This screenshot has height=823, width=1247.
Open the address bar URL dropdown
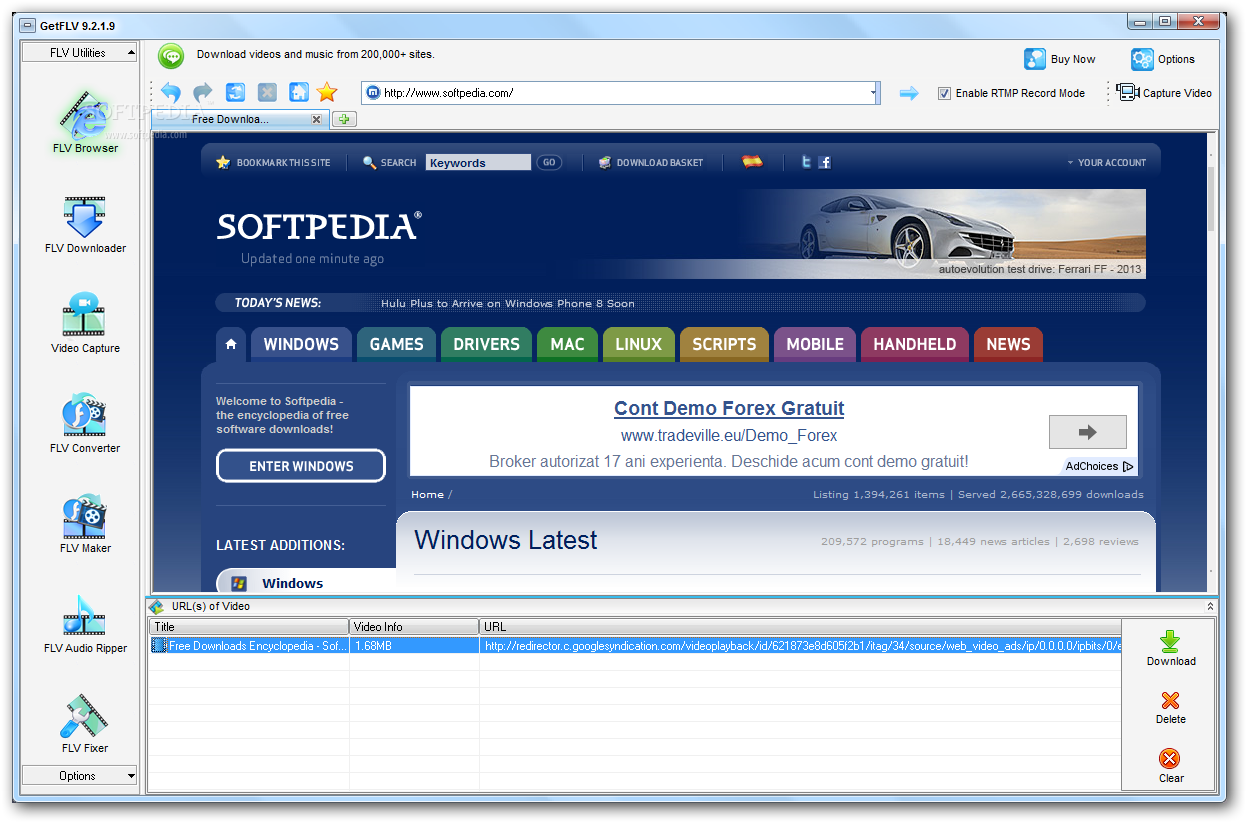(873, 93)
